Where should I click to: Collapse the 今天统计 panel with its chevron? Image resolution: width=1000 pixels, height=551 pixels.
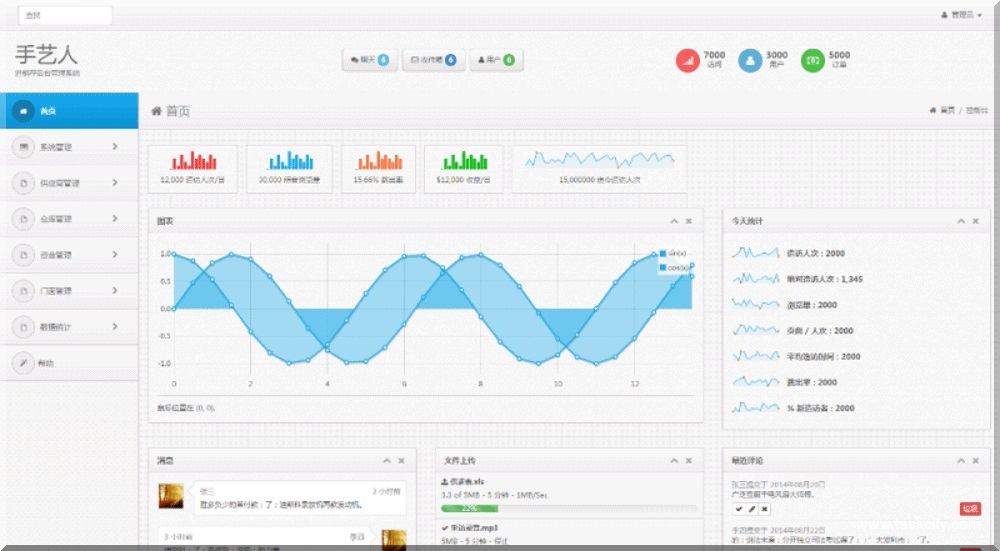pyautogui.click(x=961, y=221)
